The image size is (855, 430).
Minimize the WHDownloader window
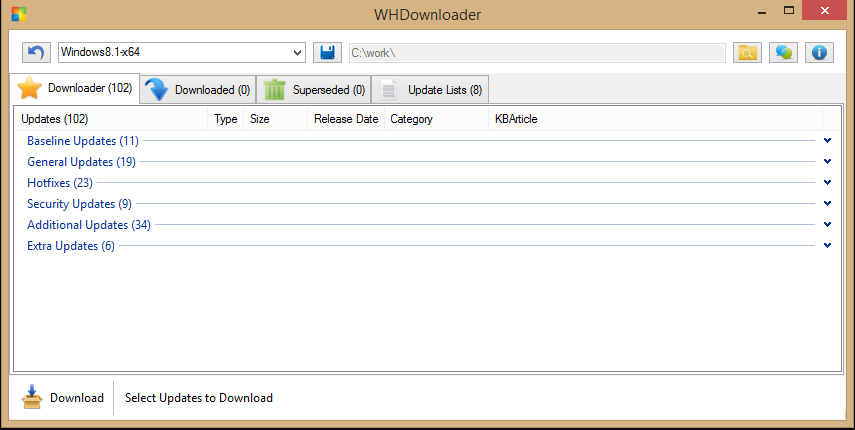762,12
